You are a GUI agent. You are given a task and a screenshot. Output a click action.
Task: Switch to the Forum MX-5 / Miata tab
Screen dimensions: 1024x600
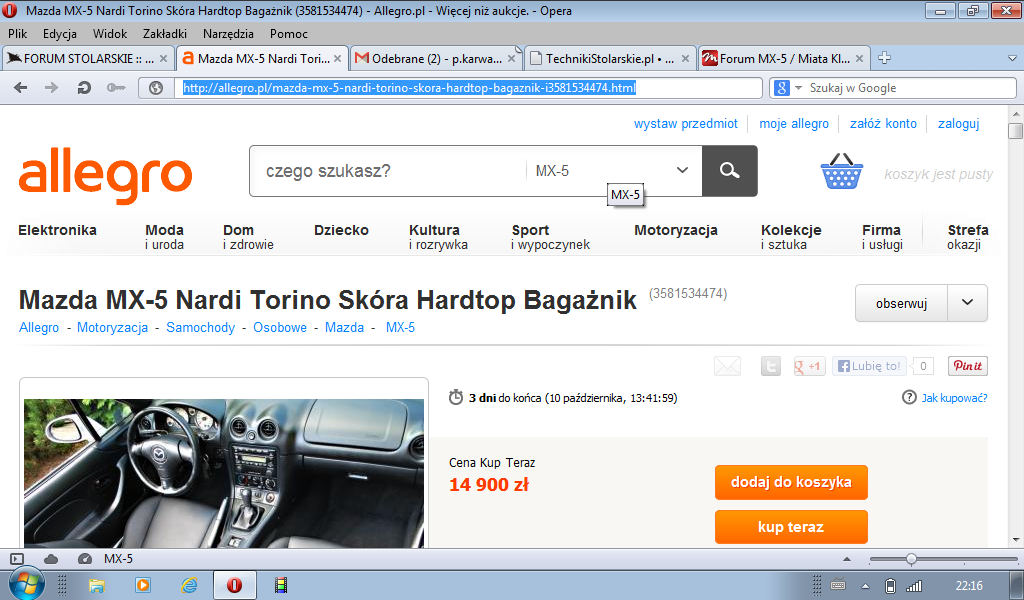coord(784,58)
